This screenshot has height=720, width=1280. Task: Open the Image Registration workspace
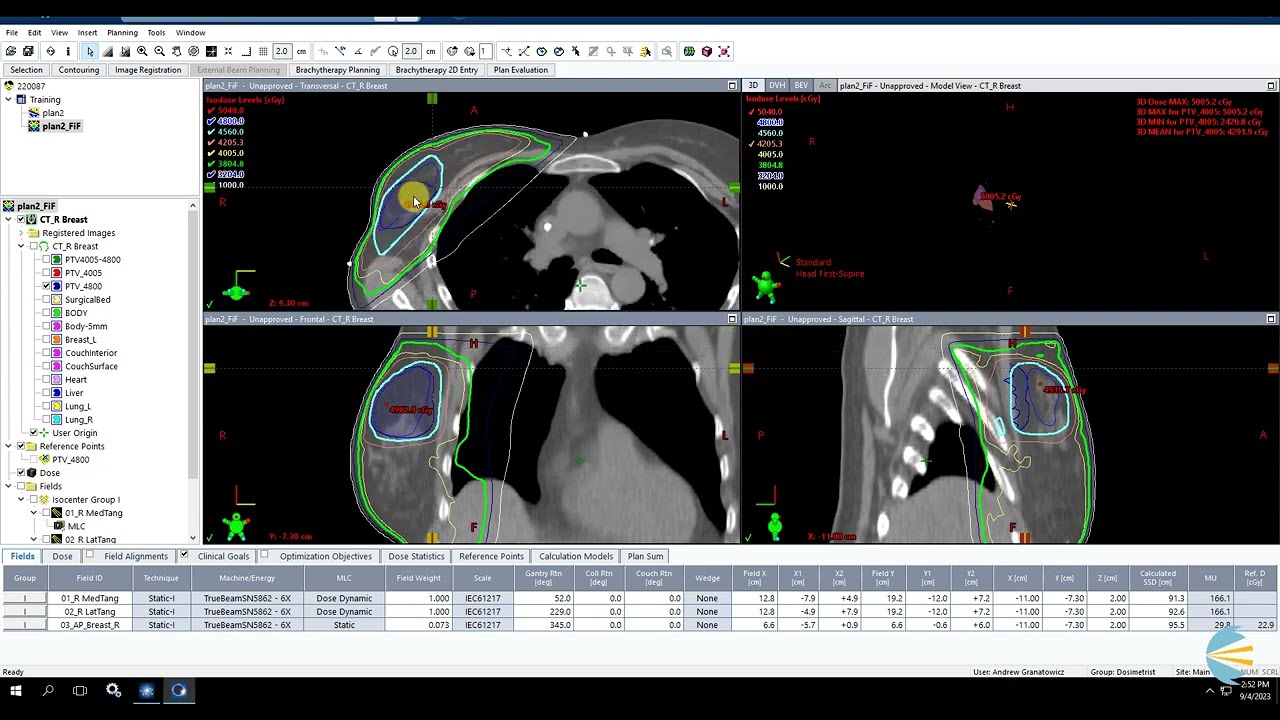(148, 70)
